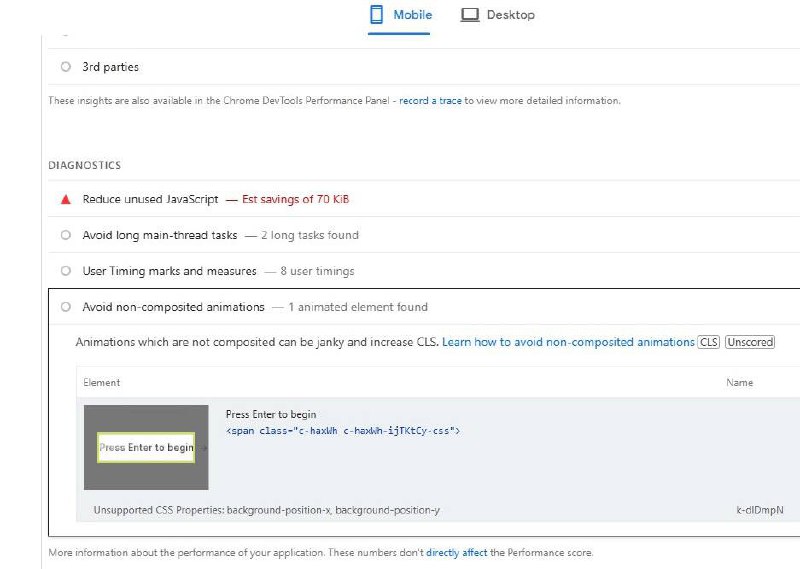Click the red warning triangle beside Reduce unused JavaScript
800x569 pixels.
[66, 200]
